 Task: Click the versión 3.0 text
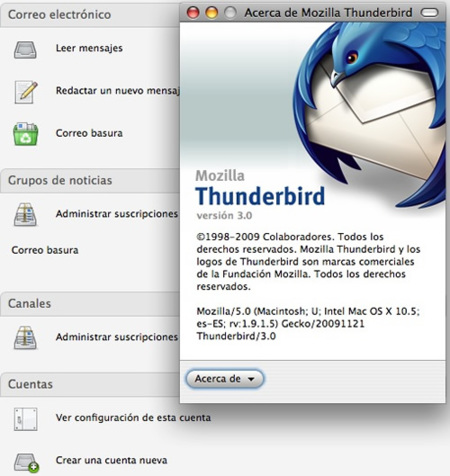click(x=224, y=215)
